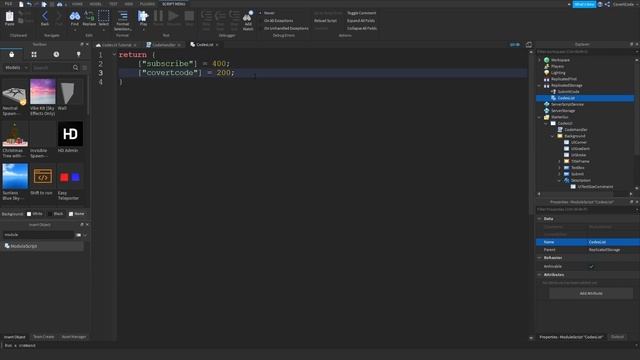Image resolution: width=640 pixels, height=360 pixels.
Task: Collapse the Behavior properties section
Action: (540, 258)
